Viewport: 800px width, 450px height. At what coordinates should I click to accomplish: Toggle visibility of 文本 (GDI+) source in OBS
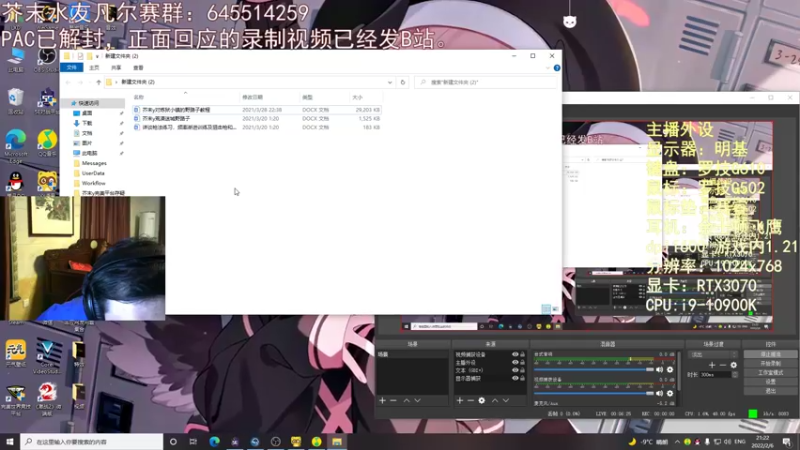pos(515,370)
